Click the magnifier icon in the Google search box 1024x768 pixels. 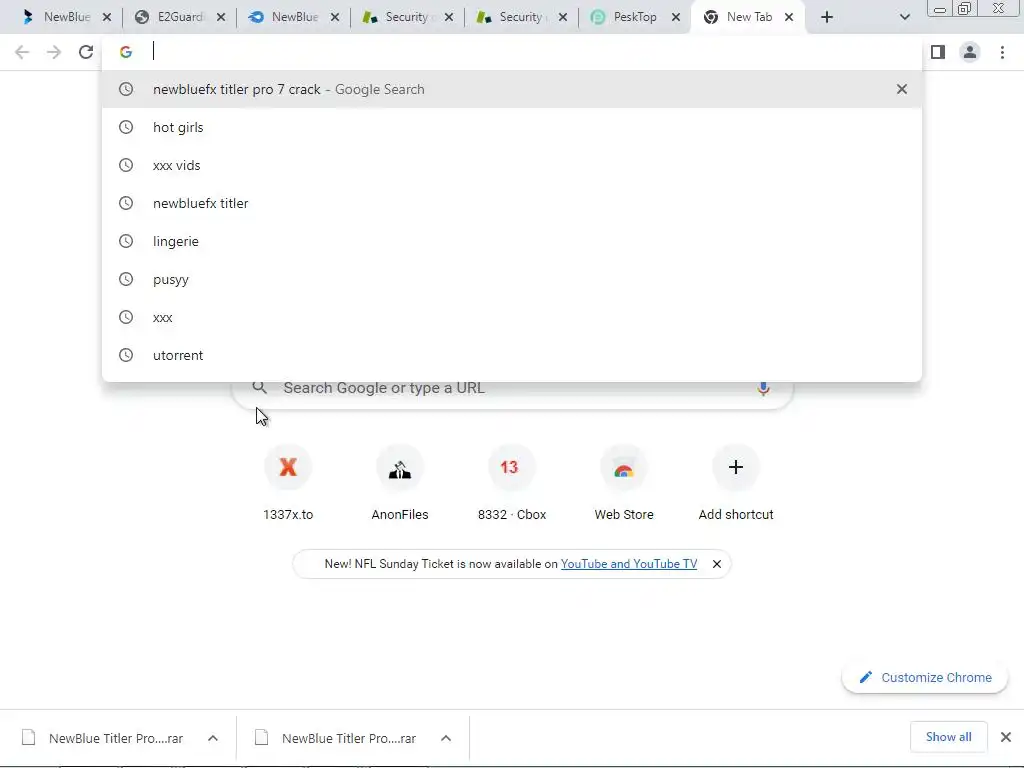click(260, 388)
